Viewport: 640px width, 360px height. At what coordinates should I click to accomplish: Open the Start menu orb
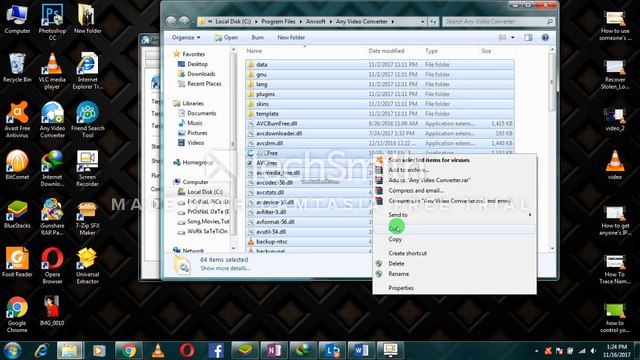click(x=12, y=351)
